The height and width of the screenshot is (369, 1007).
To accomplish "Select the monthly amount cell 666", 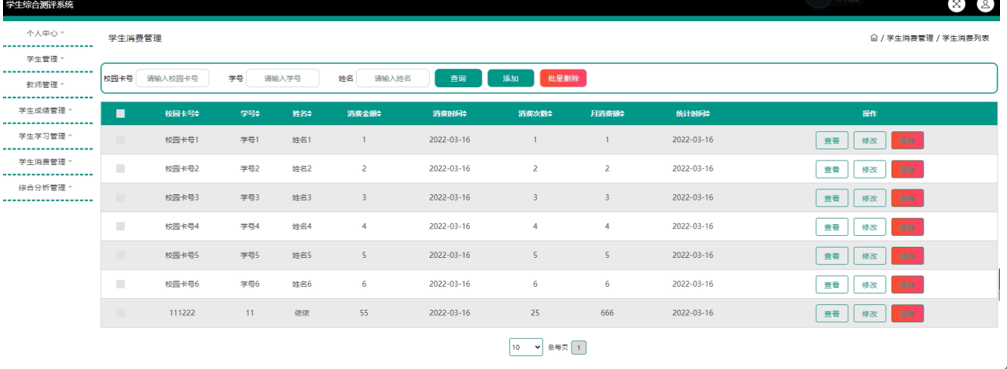I will (x=607, y=313).
